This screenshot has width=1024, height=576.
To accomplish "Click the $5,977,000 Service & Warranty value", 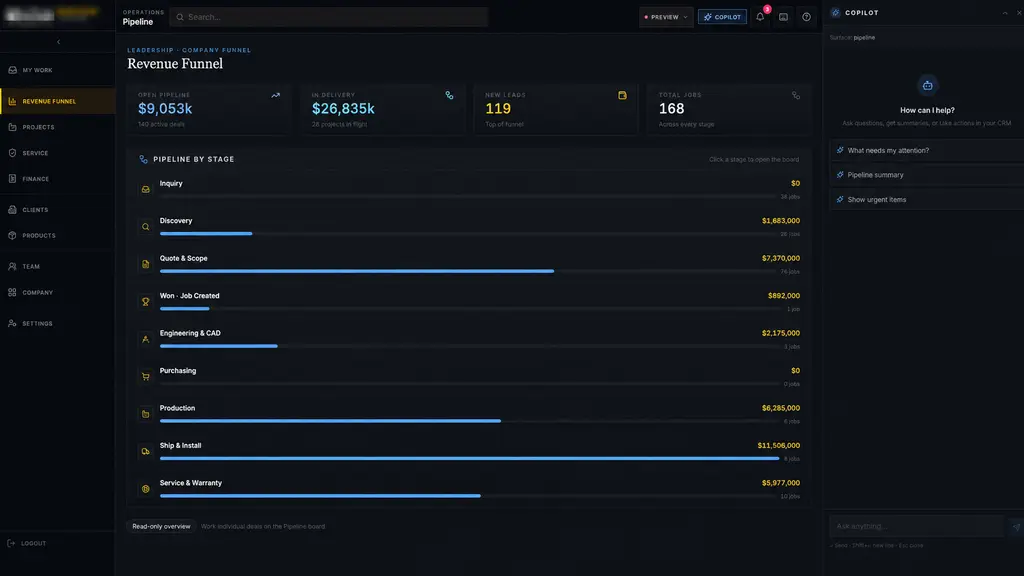I will click(x=780, y=483).
